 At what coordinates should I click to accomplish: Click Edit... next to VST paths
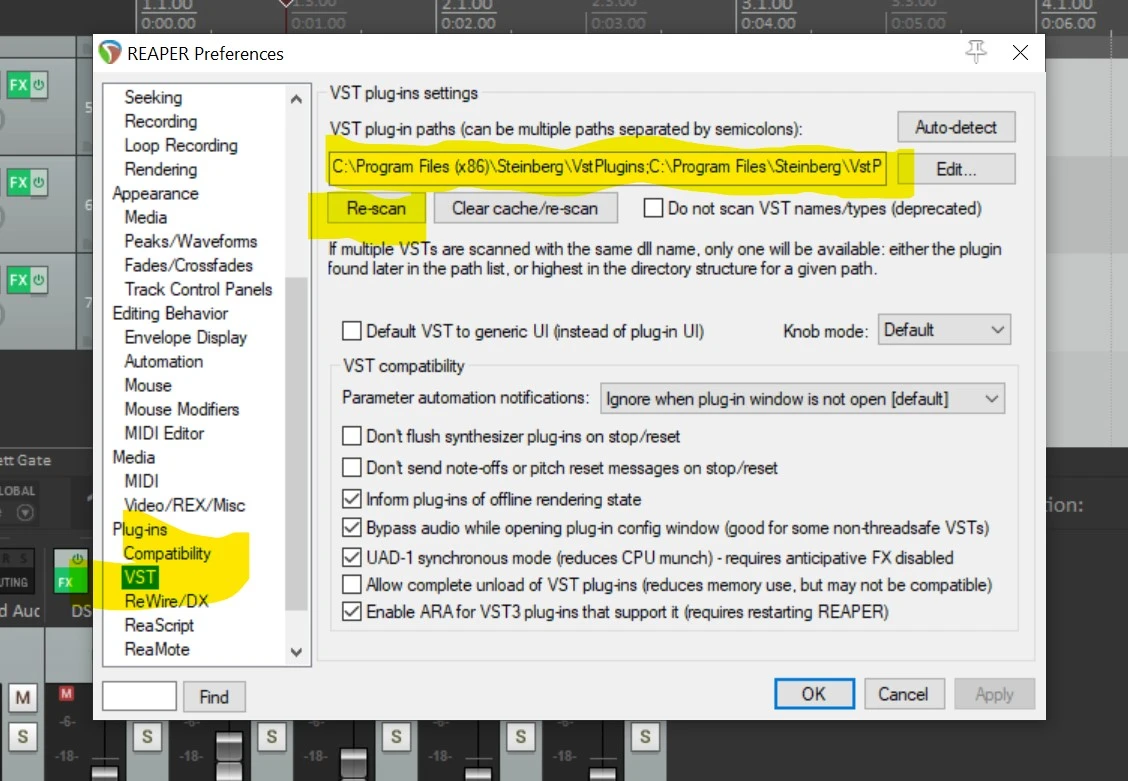tap(956, 169)
